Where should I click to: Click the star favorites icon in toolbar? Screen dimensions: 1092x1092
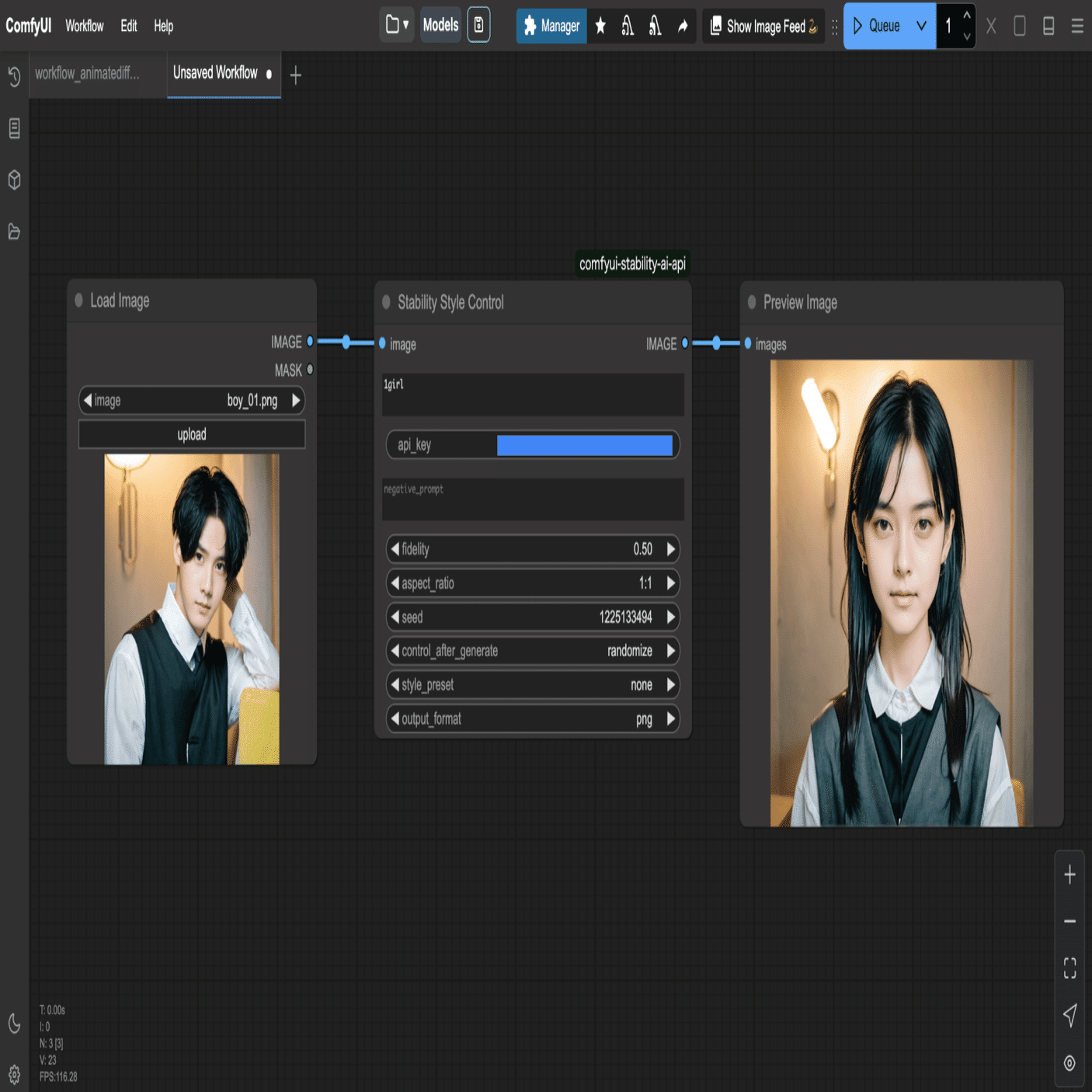click(x=600, y=26)
